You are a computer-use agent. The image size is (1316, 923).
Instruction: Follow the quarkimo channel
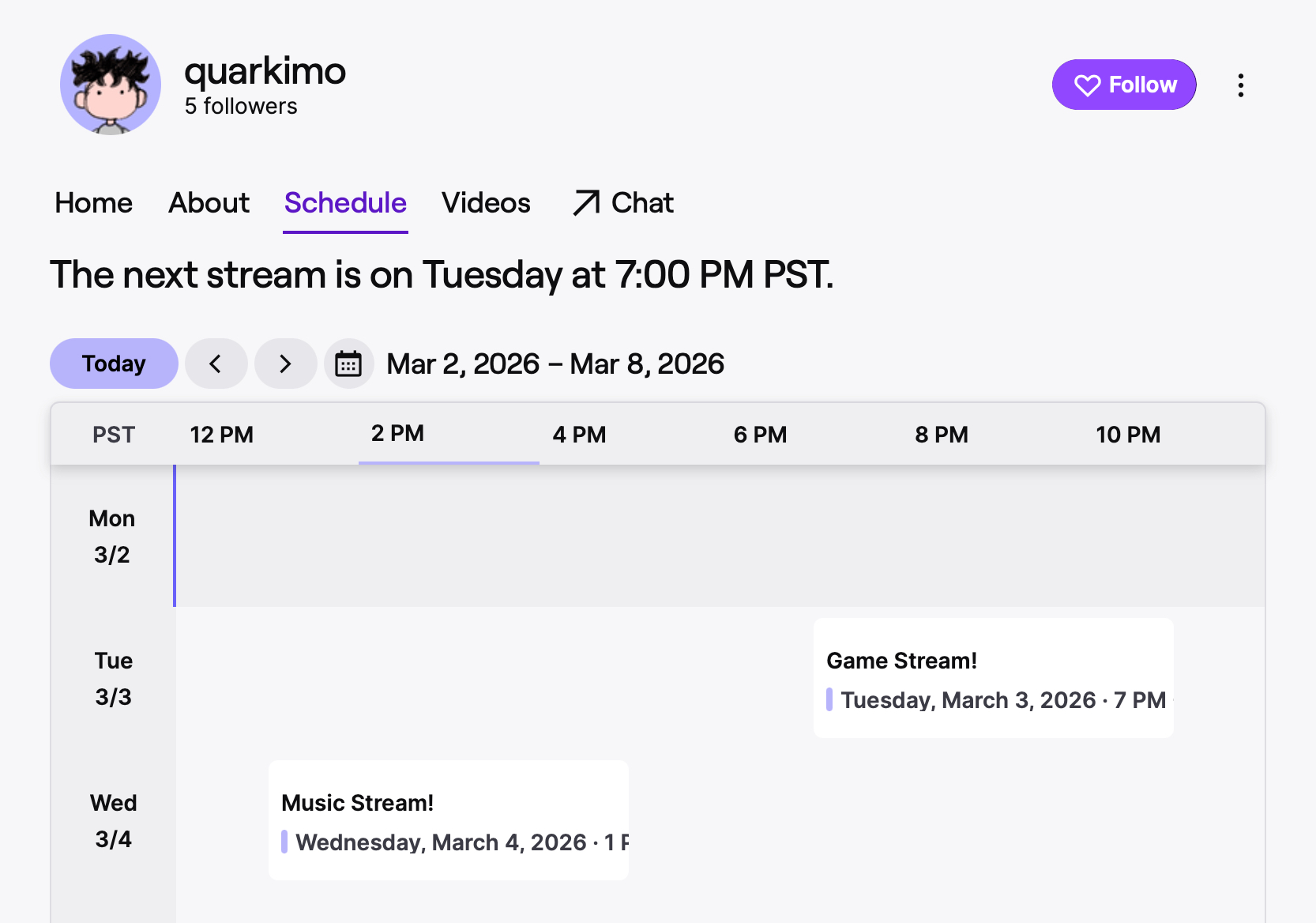[1123, 85]
